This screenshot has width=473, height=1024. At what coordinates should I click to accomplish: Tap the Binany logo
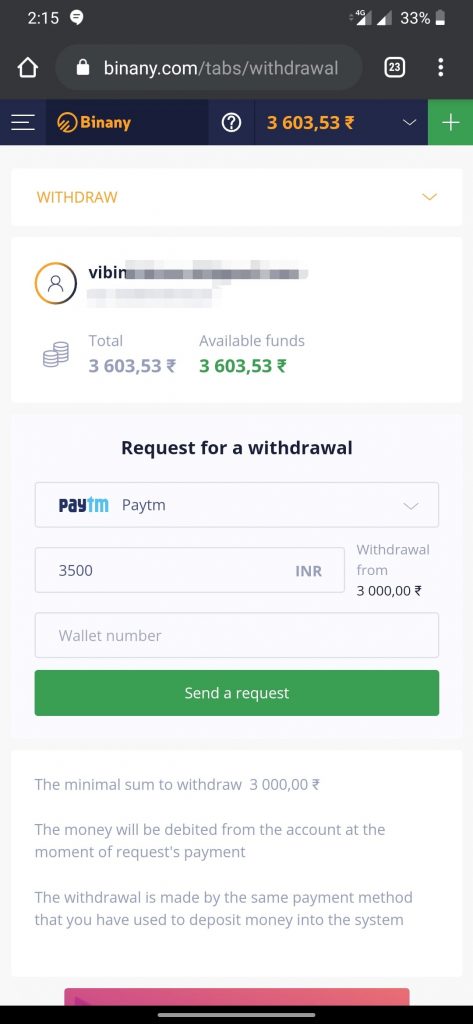click(x=95, y=123)
